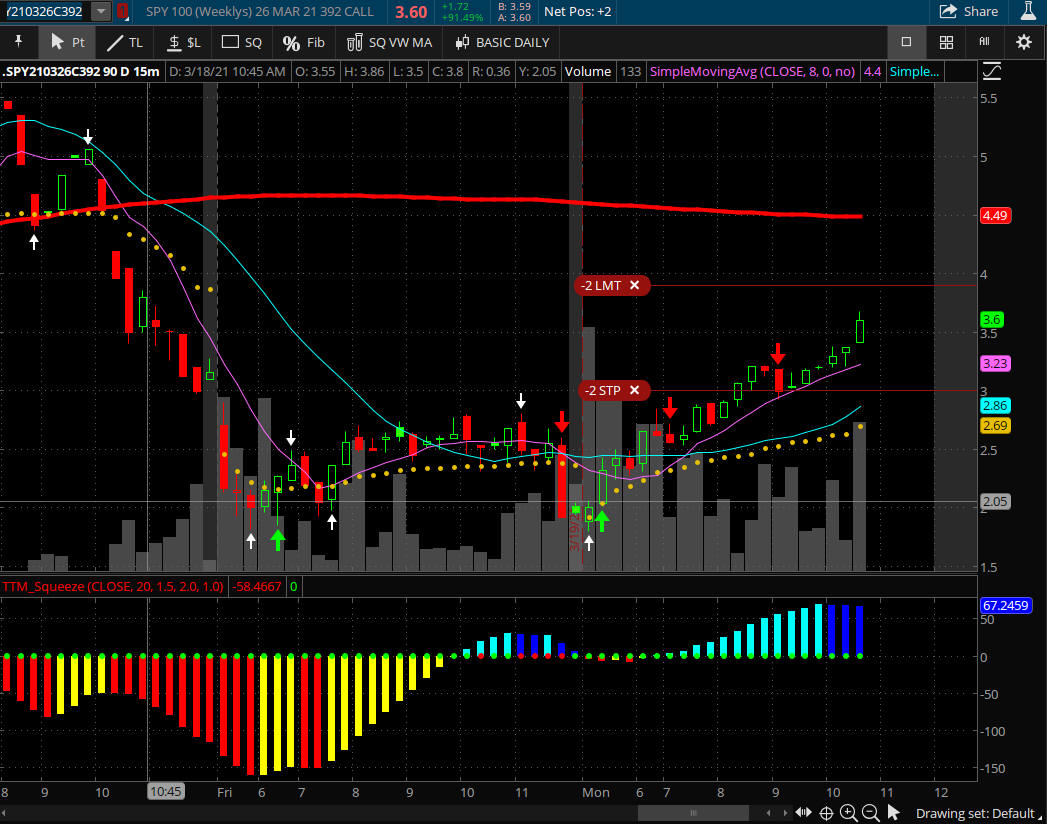
Task: Switch to single chart layout
Action: pyautogui.click(x=906, y=42)
